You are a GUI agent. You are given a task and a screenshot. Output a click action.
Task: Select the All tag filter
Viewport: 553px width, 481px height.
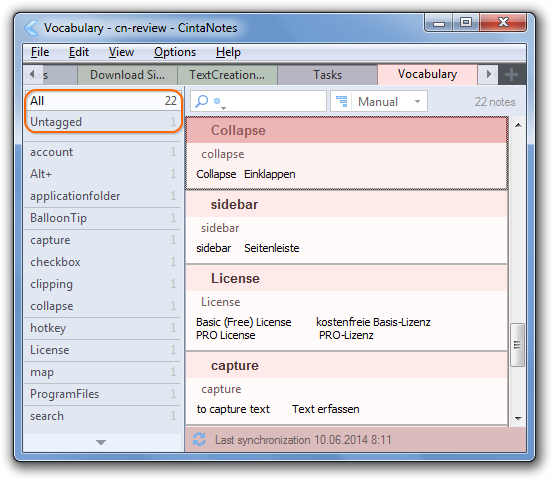103,101
